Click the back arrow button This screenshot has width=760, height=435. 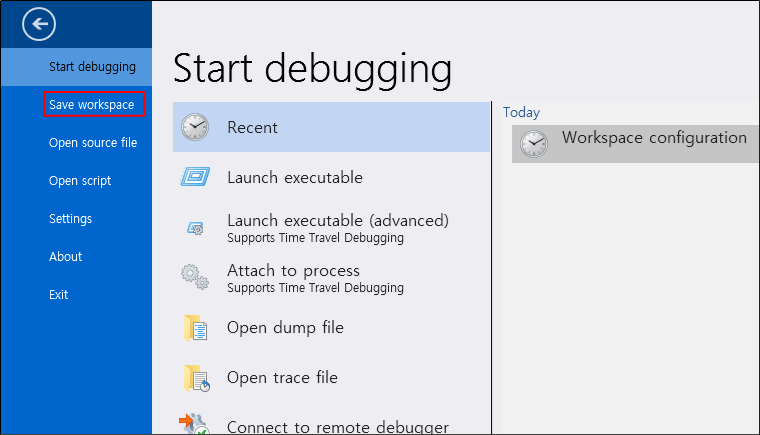pyautogui.click(x=39, y=25)
